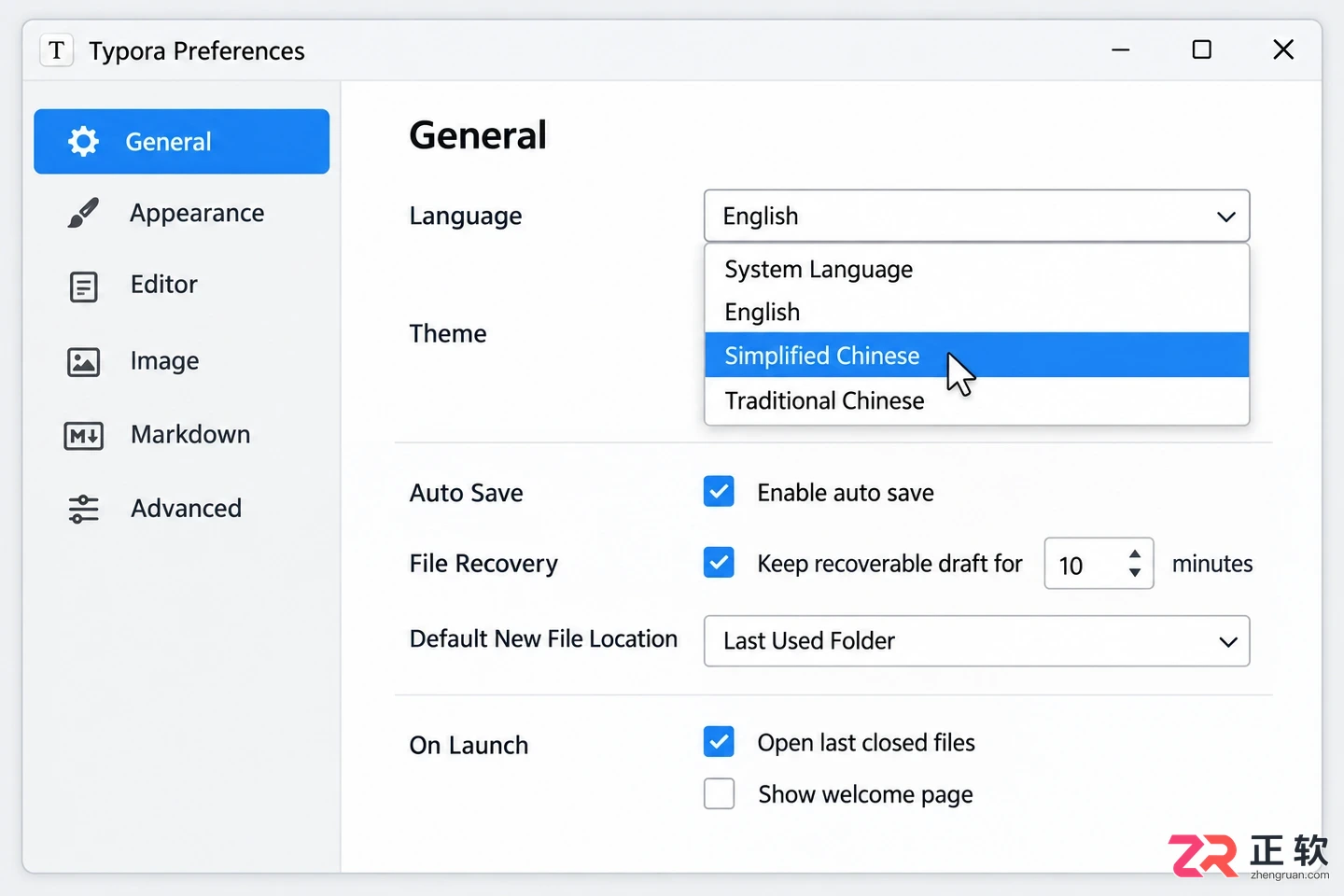This screenshot has width=1344, height=896.
Task: Select Markdown in the sidebar
Action: coord(182,435)
